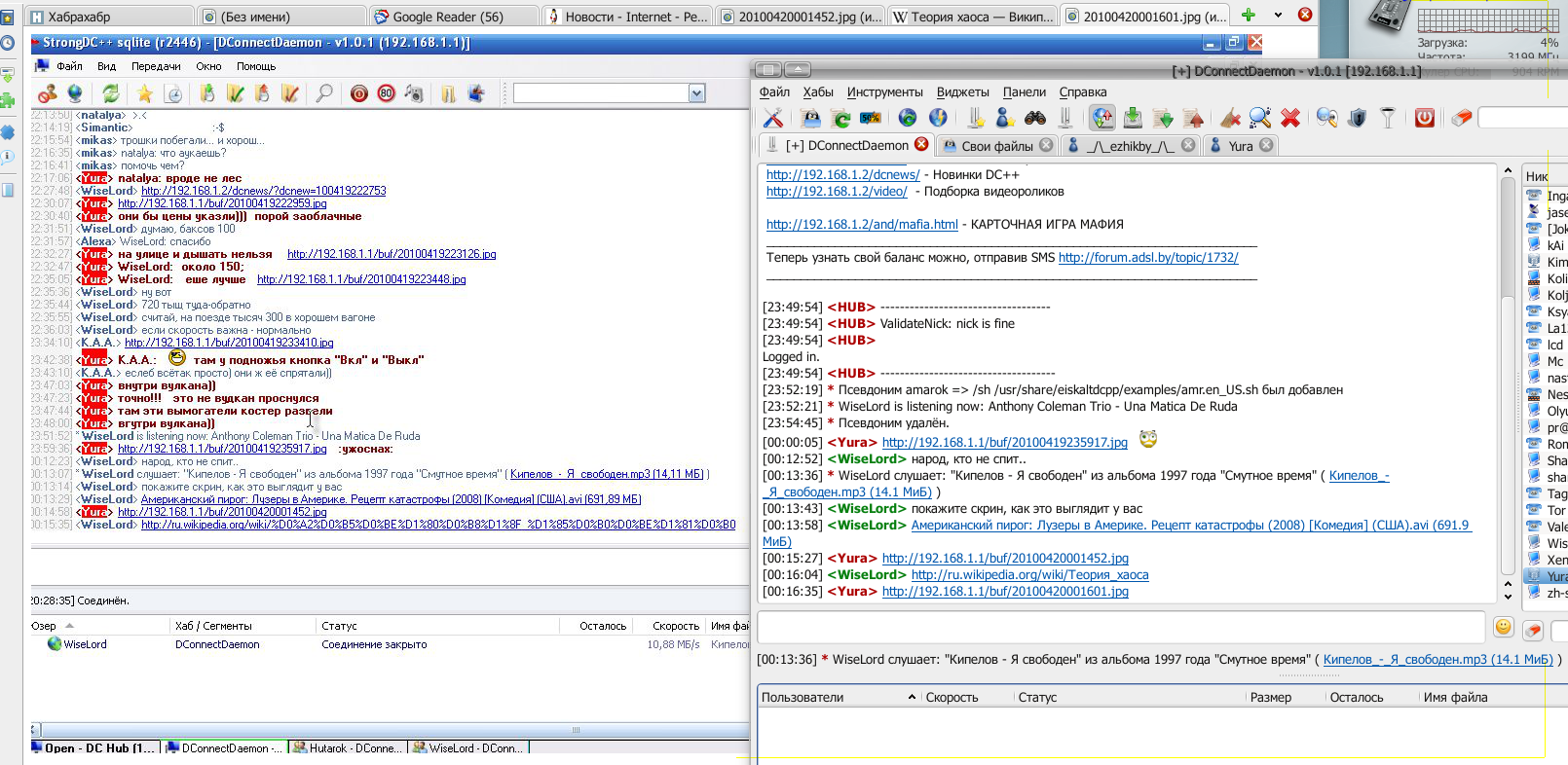
Task: Sort by Пользователи column header
Action: tap(803, 697)
